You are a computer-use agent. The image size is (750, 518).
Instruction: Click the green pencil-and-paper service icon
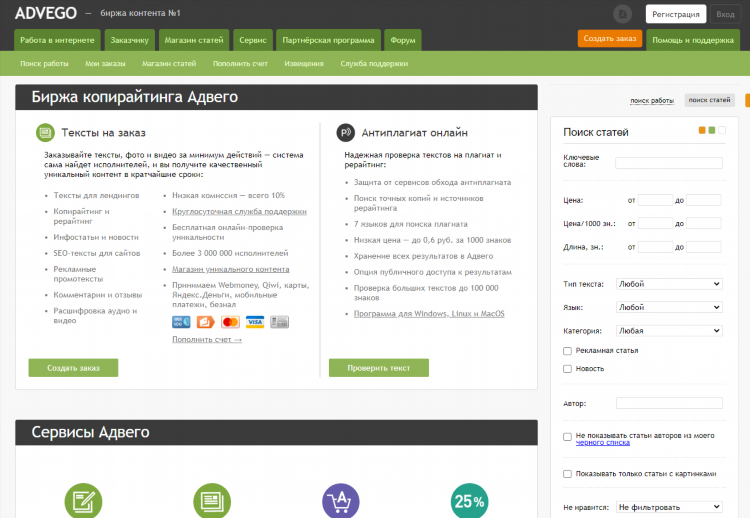(x=83, y=500)
